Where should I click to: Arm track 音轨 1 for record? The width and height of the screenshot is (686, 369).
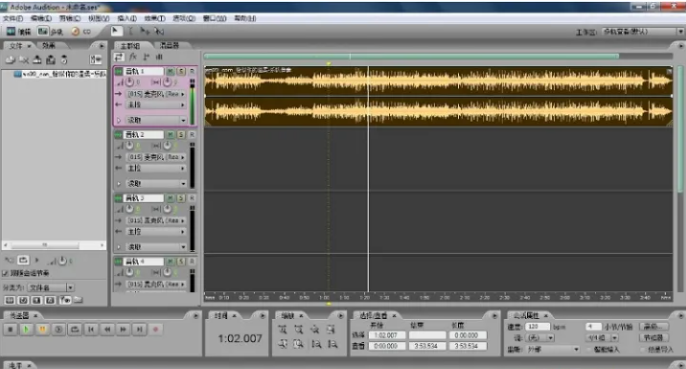(x=192, y=71)
